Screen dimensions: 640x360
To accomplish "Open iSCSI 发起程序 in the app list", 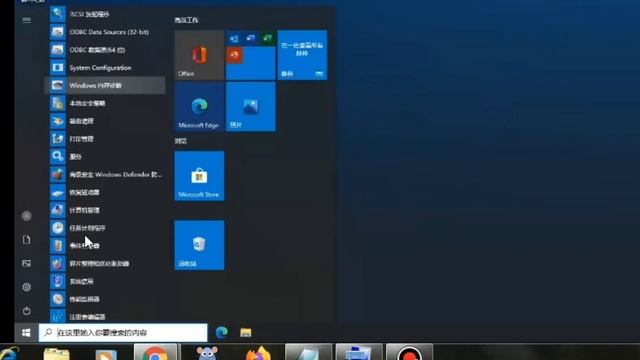I will coord(105,14).
